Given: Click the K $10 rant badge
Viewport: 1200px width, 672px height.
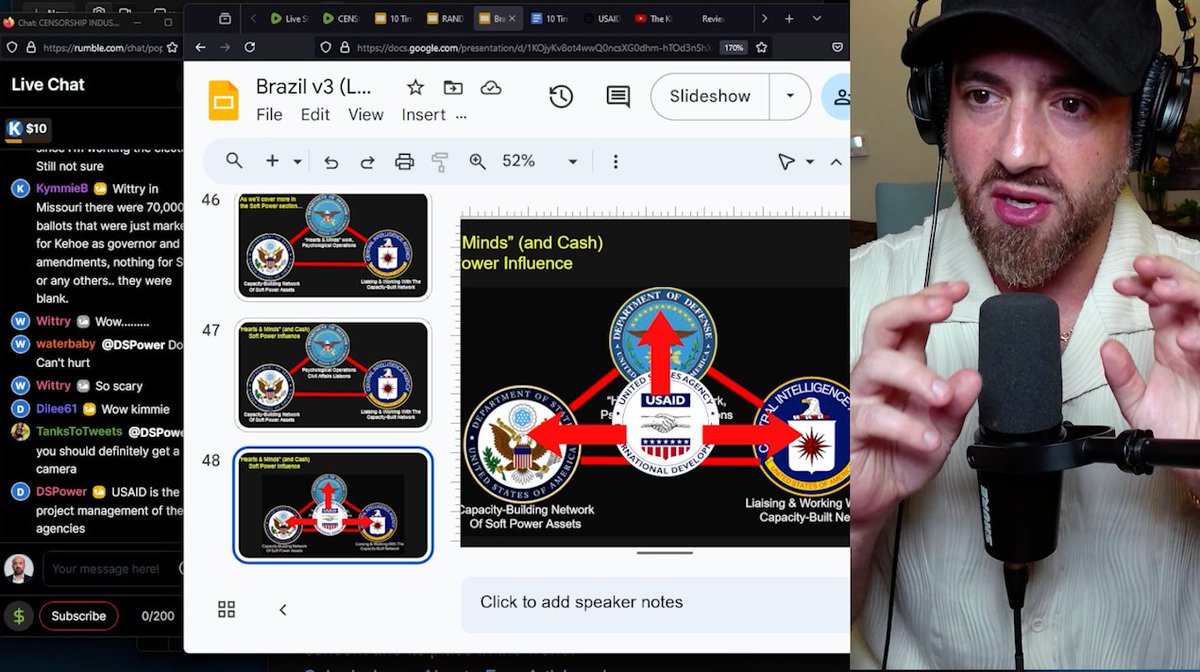Looking at the screenshot, I should (28, 128).
